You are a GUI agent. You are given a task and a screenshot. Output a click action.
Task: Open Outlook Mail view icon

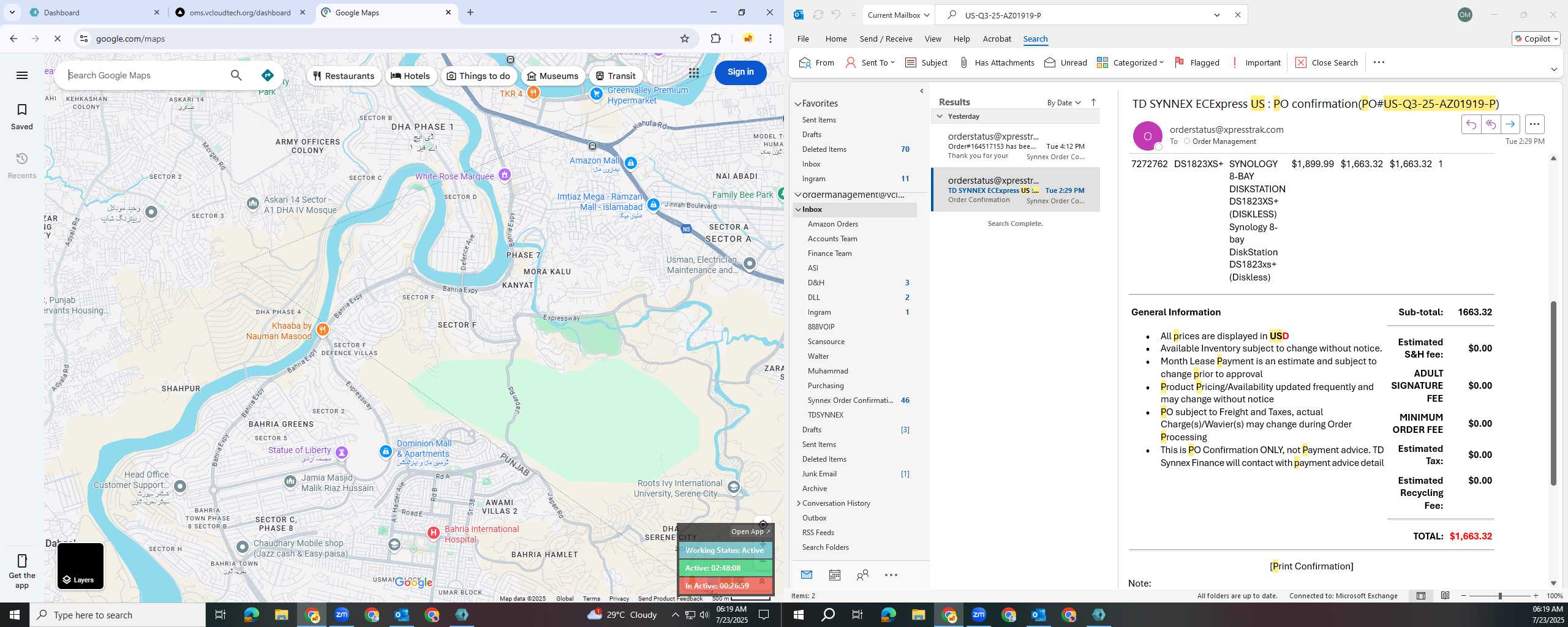coord(807,575)
